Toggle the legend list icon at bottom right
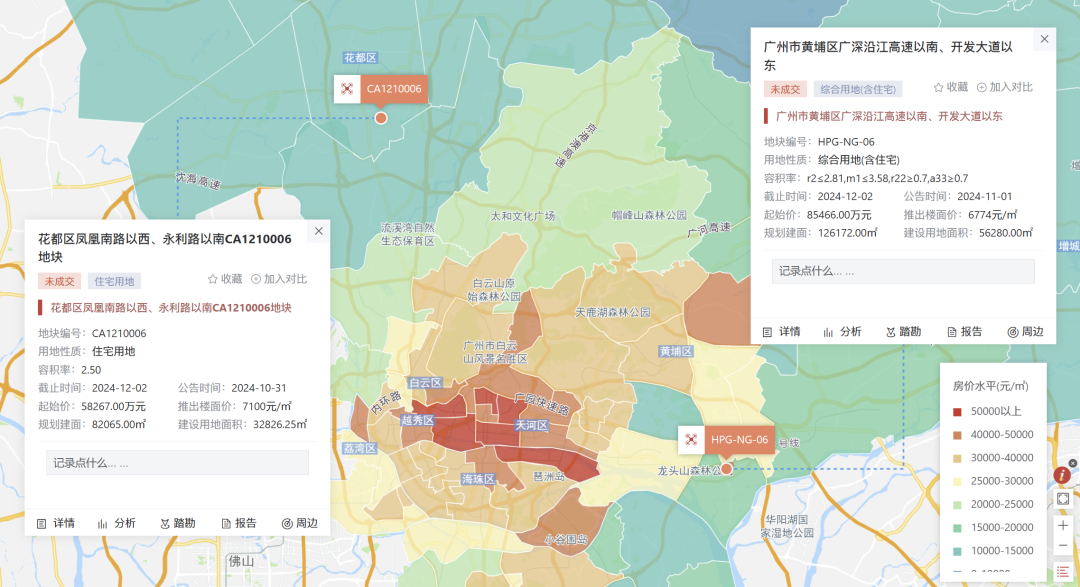 tap(1062, 570)
